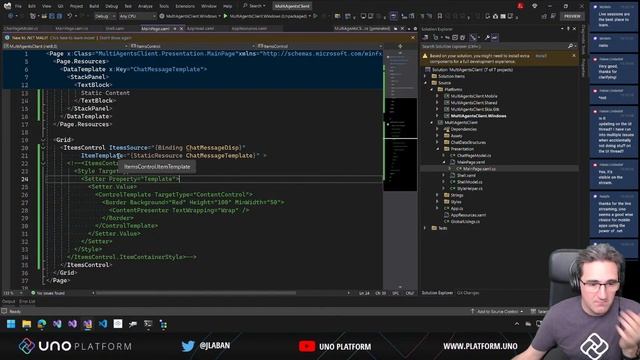The height and width of the screenshot is (360, 640).
Task: Open File Explorer from the taskbar
Action: [x=27, y=324]
